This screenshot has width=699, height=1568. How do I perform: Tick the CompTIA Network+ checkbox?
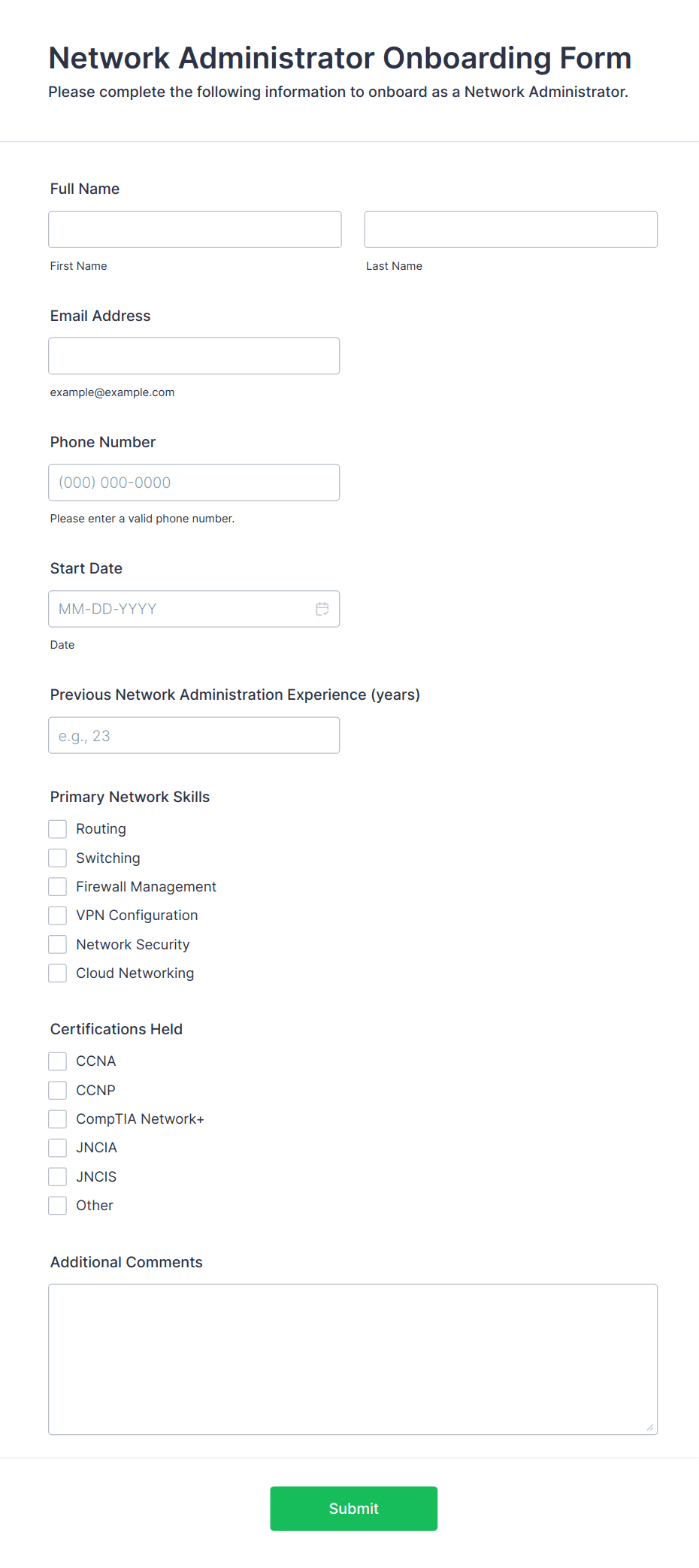(x=57, y=1119)
